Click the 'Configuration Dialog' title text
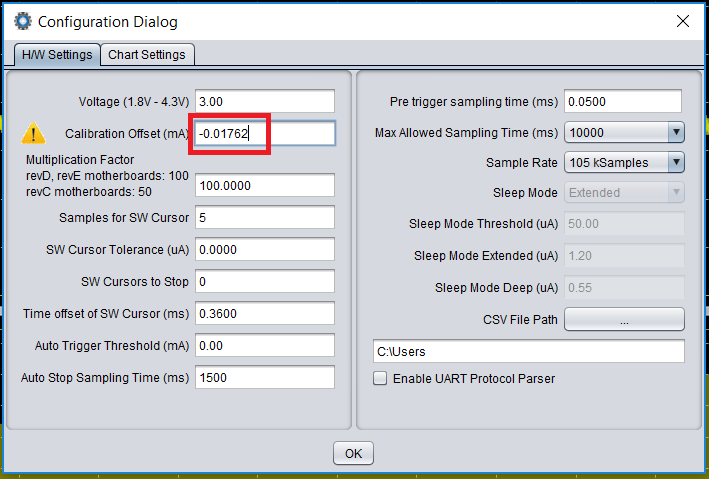Screen dimensions: 709x479 click(x=108, y=22)
